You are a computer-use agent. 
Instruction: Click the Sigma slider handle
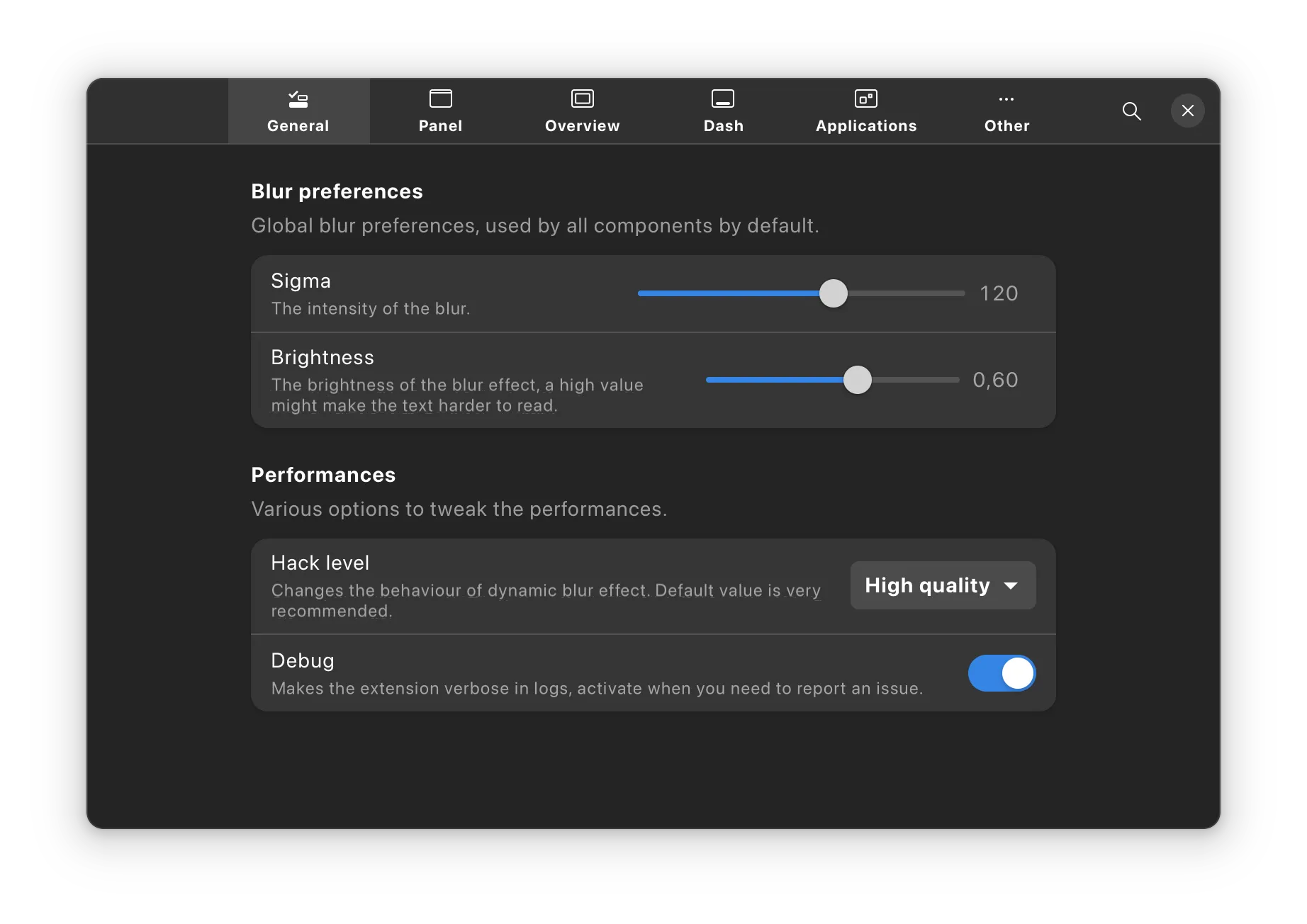tap(834, 293)
